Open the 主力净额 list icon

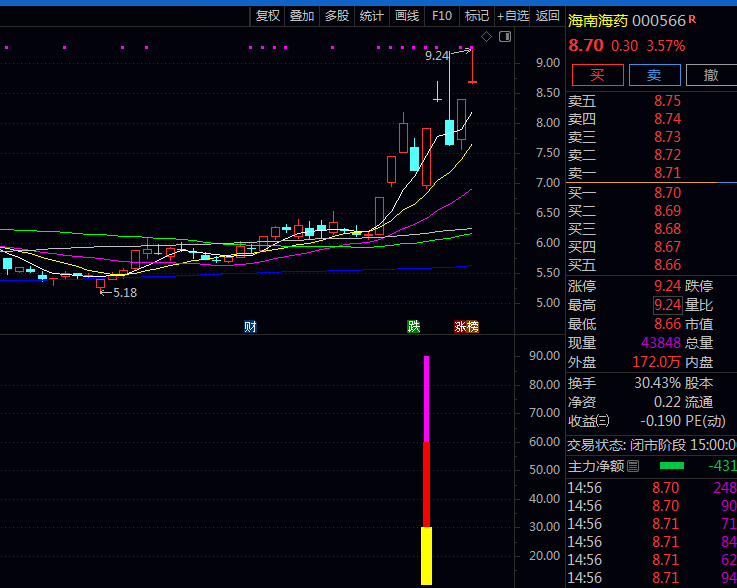(x=633, y=465)
